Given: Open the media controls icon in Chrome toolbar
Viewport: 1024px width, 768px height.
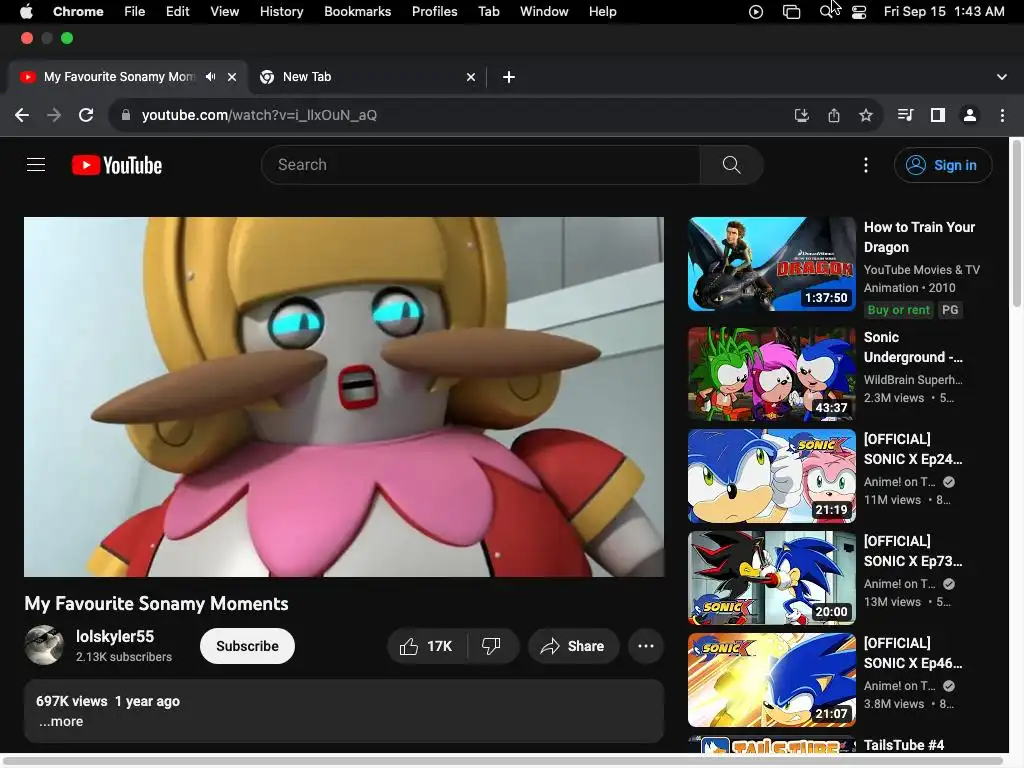Looking at the screenshot, I should point(905,116).
